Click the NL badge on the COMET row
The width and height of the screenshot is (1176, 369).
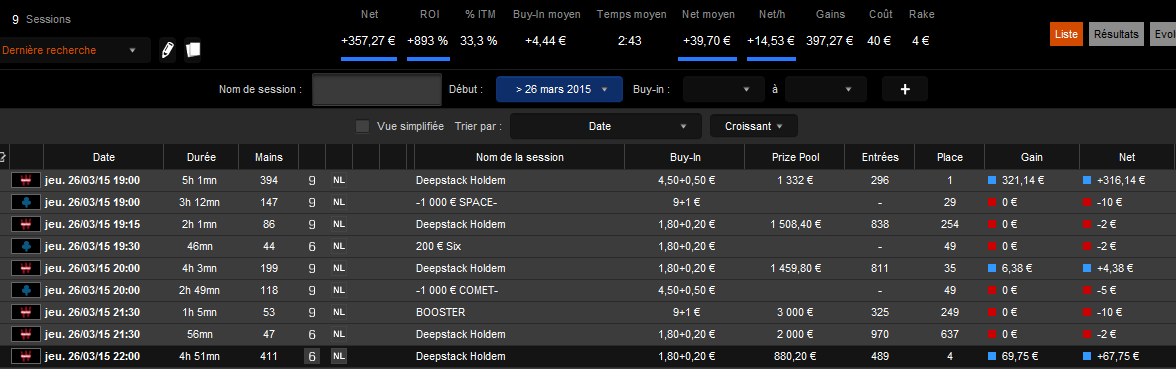click(x=339, y=290)
